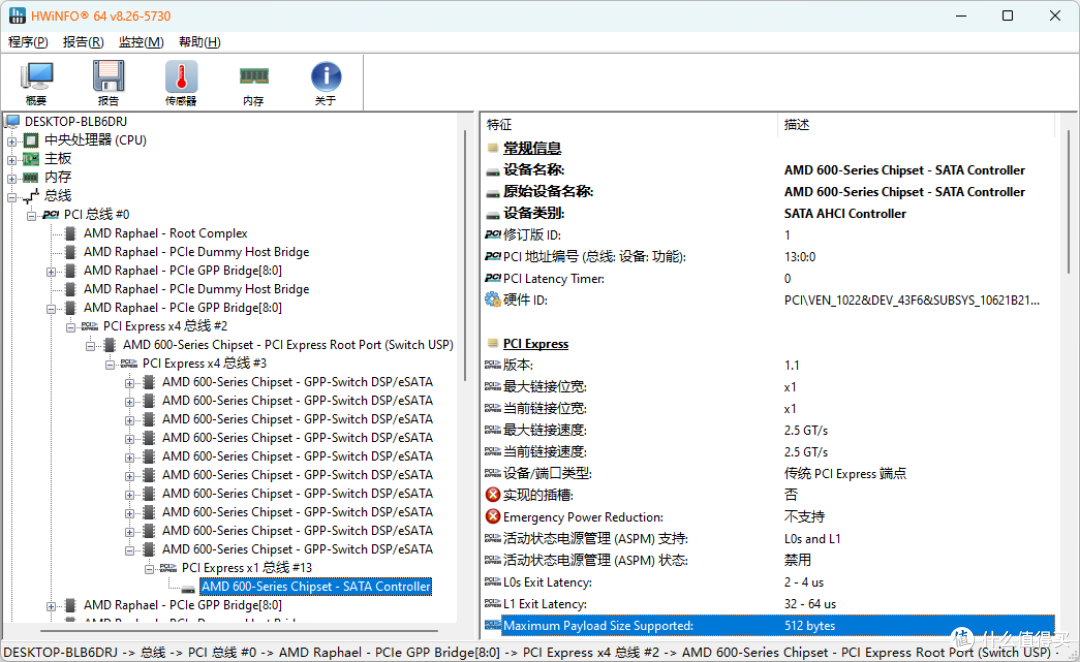1080x662 pixels.
Task: Click the 内存 tree node icon
Action: point(31,177)
